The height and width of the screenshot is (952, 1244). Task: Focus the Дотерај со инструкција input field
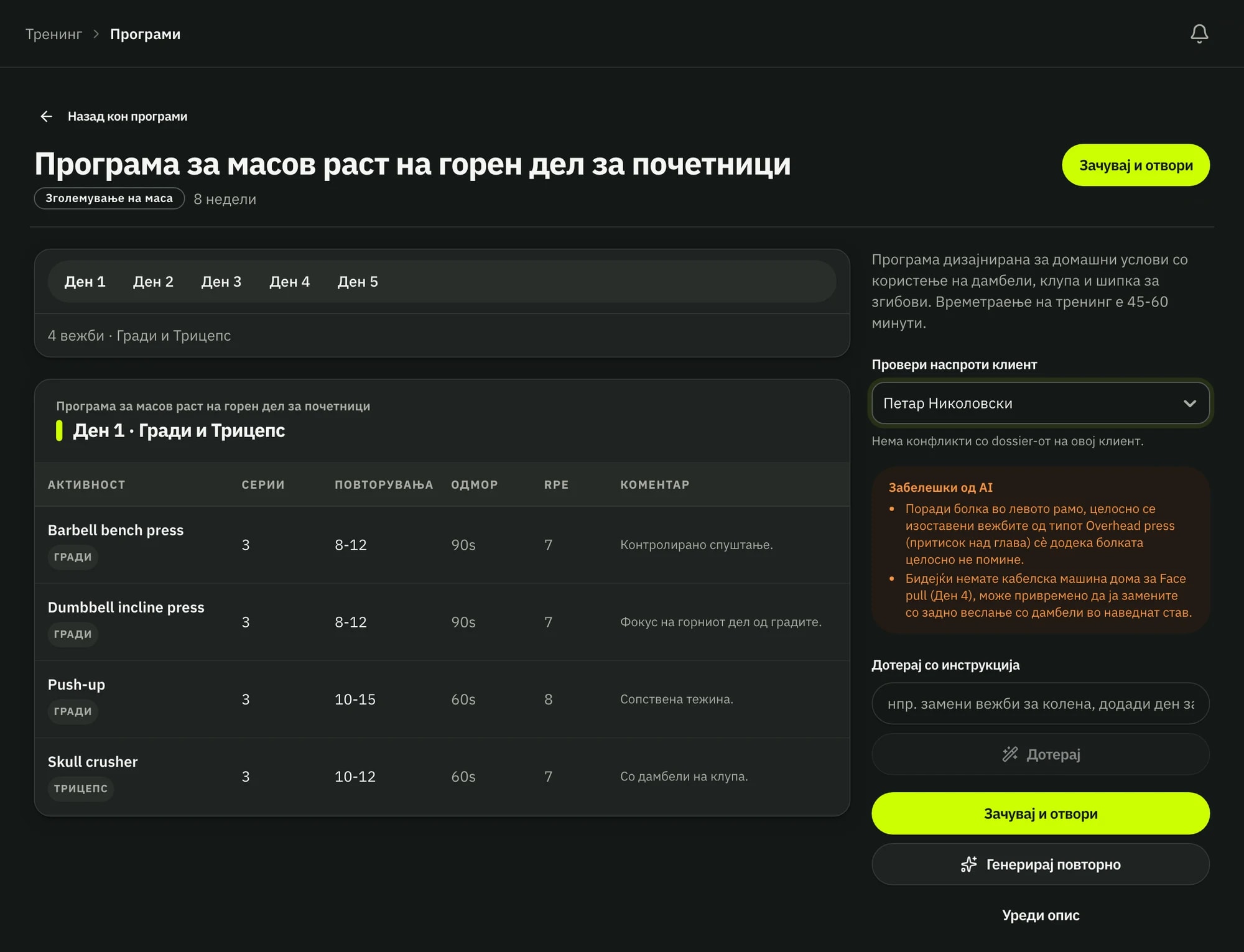pos(1041,703)
